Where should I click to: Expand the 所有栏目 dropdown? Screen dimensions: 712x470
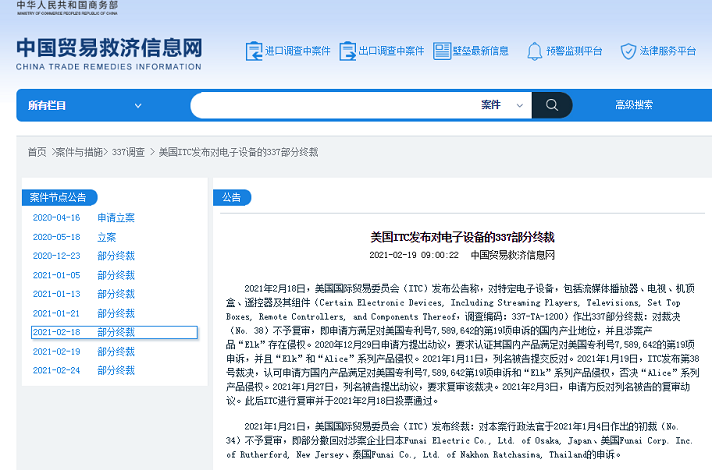click(85, 105)
